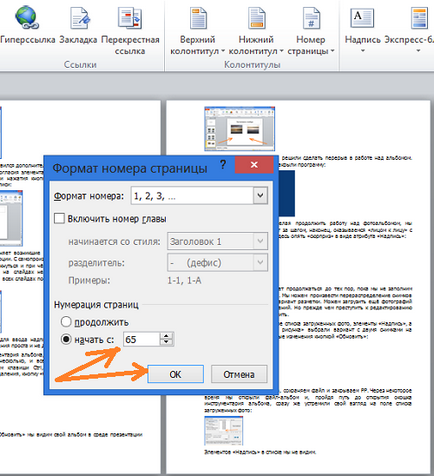Select the продолжить radio option
The height and width of the screenshot is (476, 434).
click(66, 322)
